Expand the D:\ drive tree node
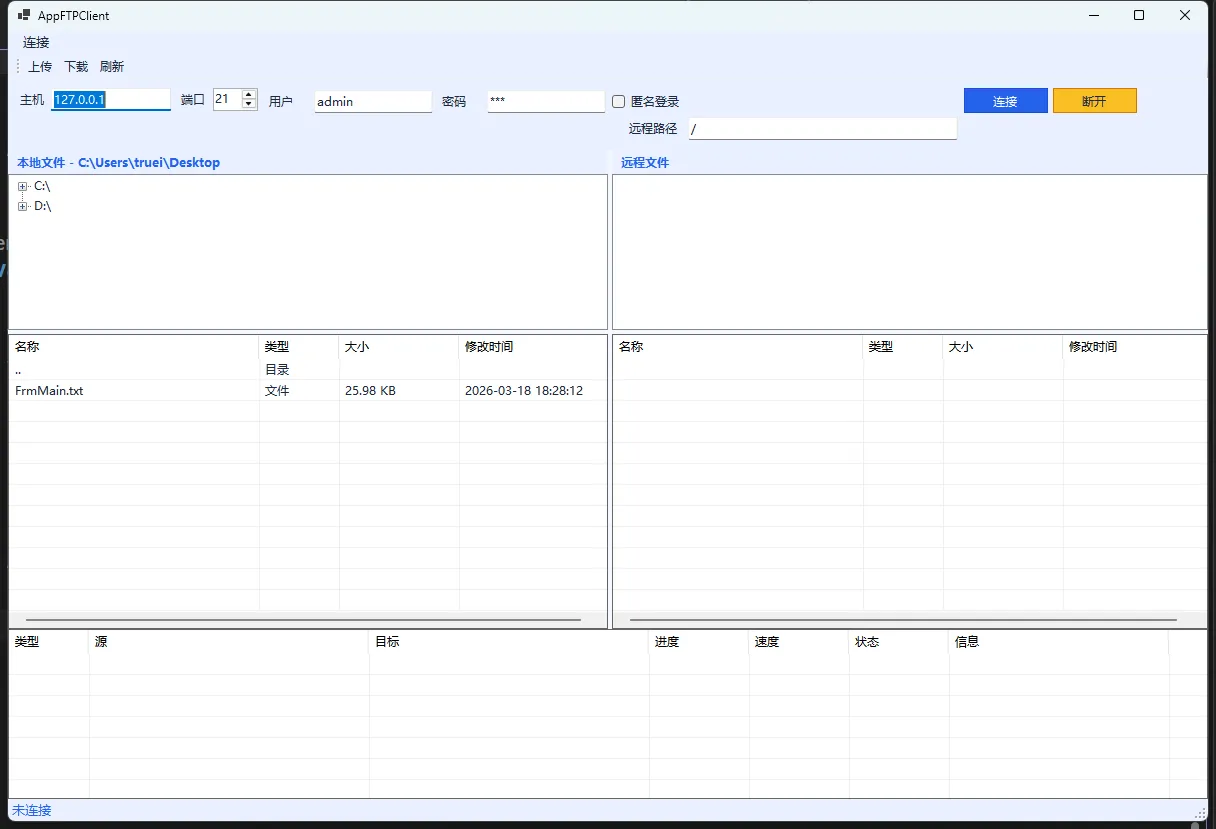Viewport: 1216px width, 829px height. (x=23, y=206)
